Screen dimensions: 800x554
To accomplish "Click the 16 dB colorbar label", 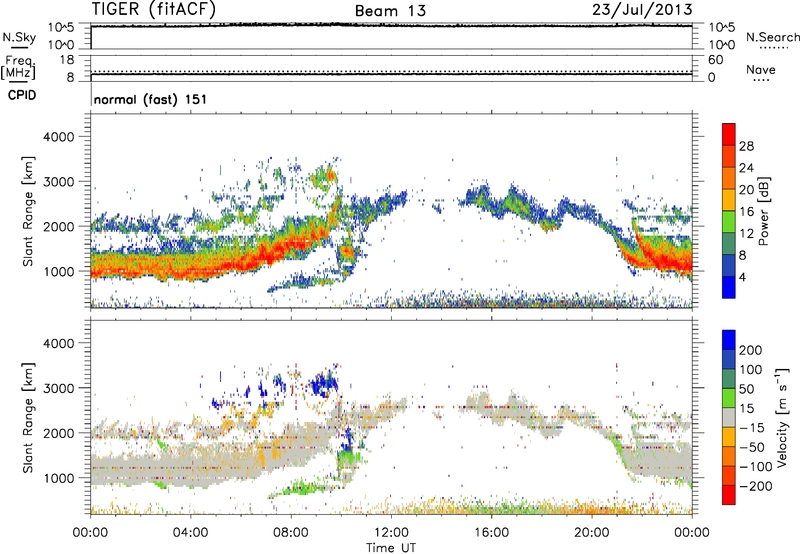I will click(x=746, y=212).
